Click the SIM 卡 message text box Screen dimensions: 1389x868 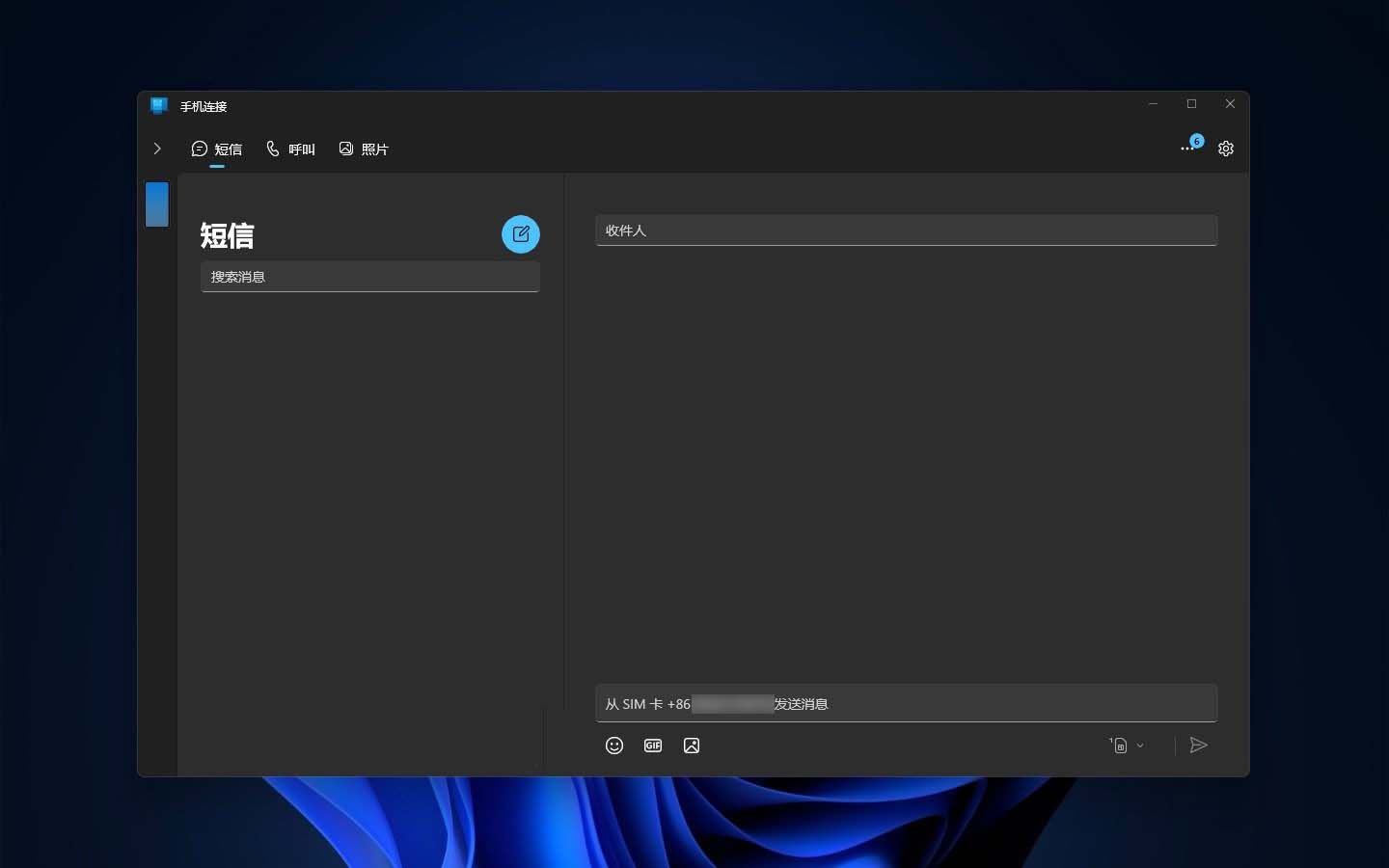[906, 704]
